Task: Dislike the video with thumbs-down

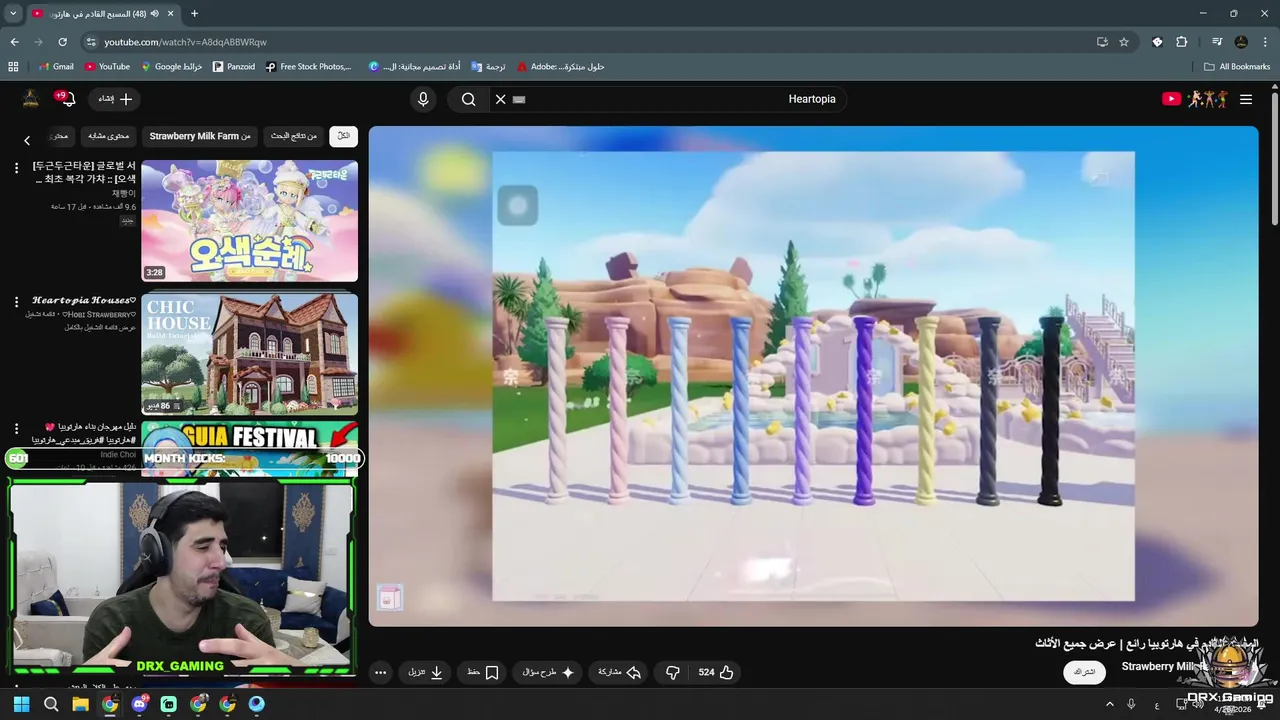Action: (673, 673)
